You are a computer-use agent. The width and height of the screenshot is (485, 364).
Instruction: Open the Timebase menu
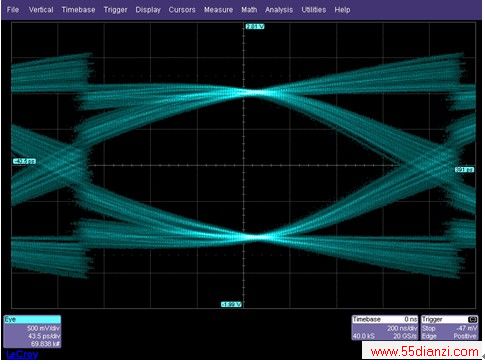[78, 10]
